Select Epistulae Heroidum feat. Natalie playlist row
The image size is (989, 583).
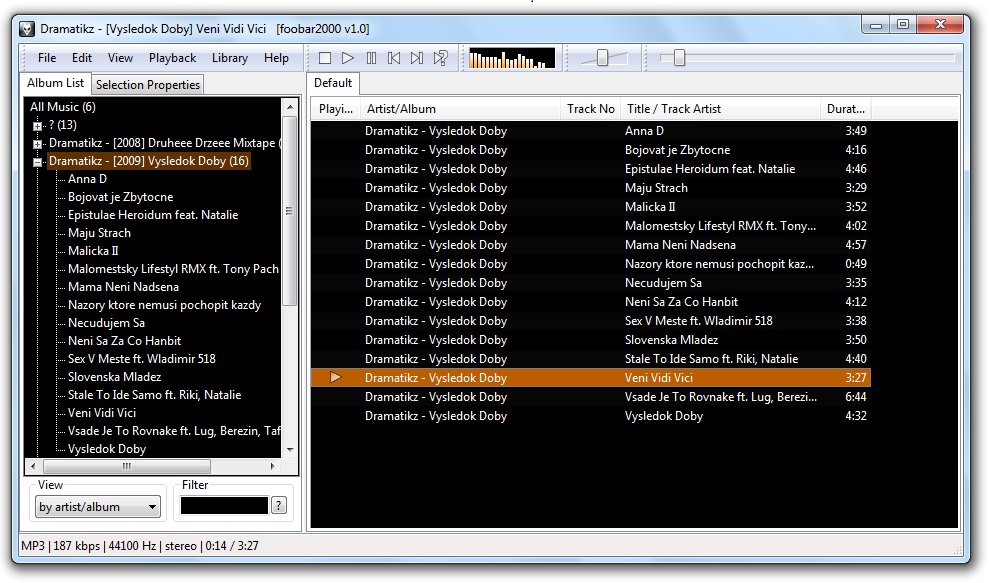tap(591, 168)
